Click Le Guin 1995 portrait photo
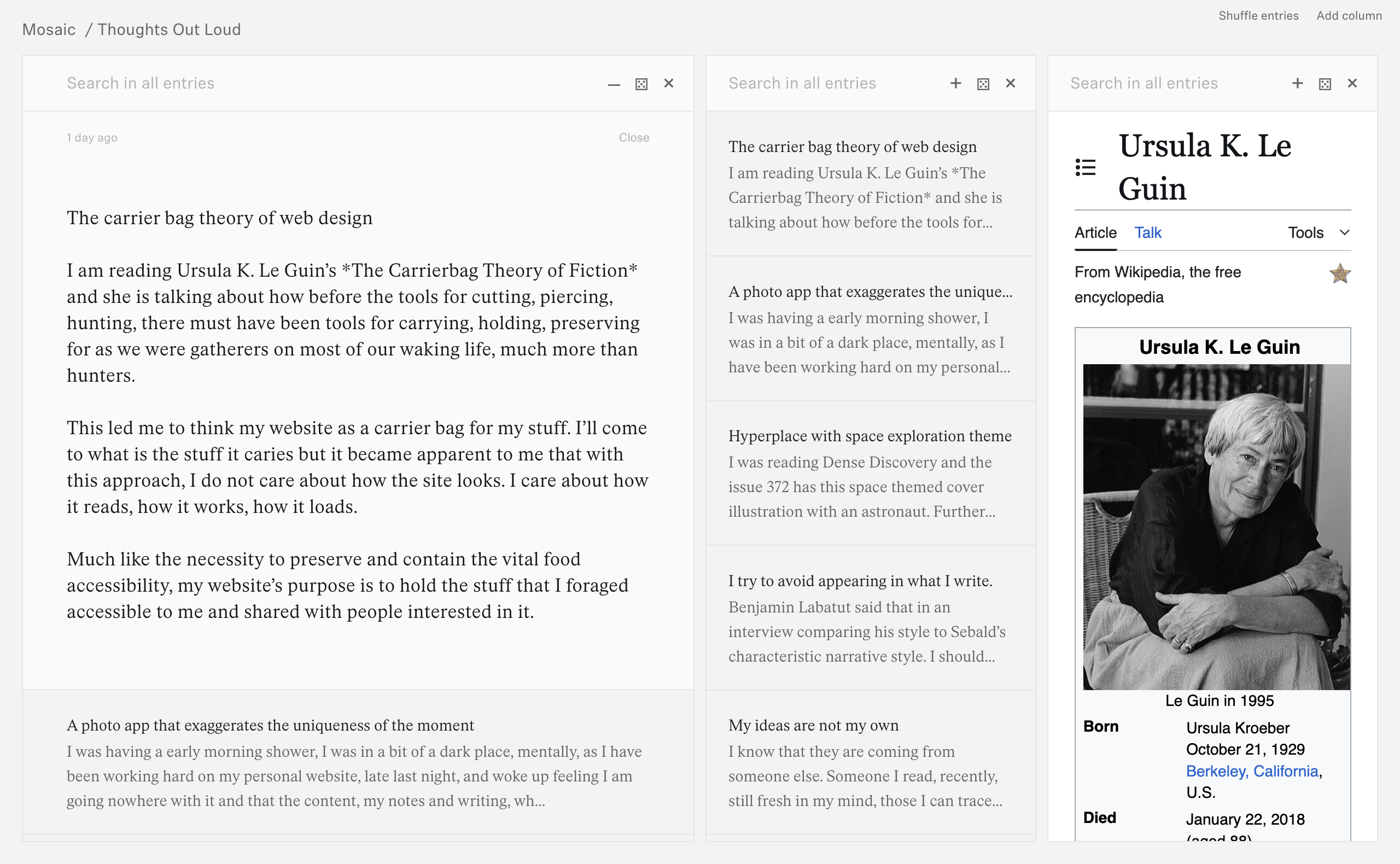Screen dimensions: 1400x864 1216,527
